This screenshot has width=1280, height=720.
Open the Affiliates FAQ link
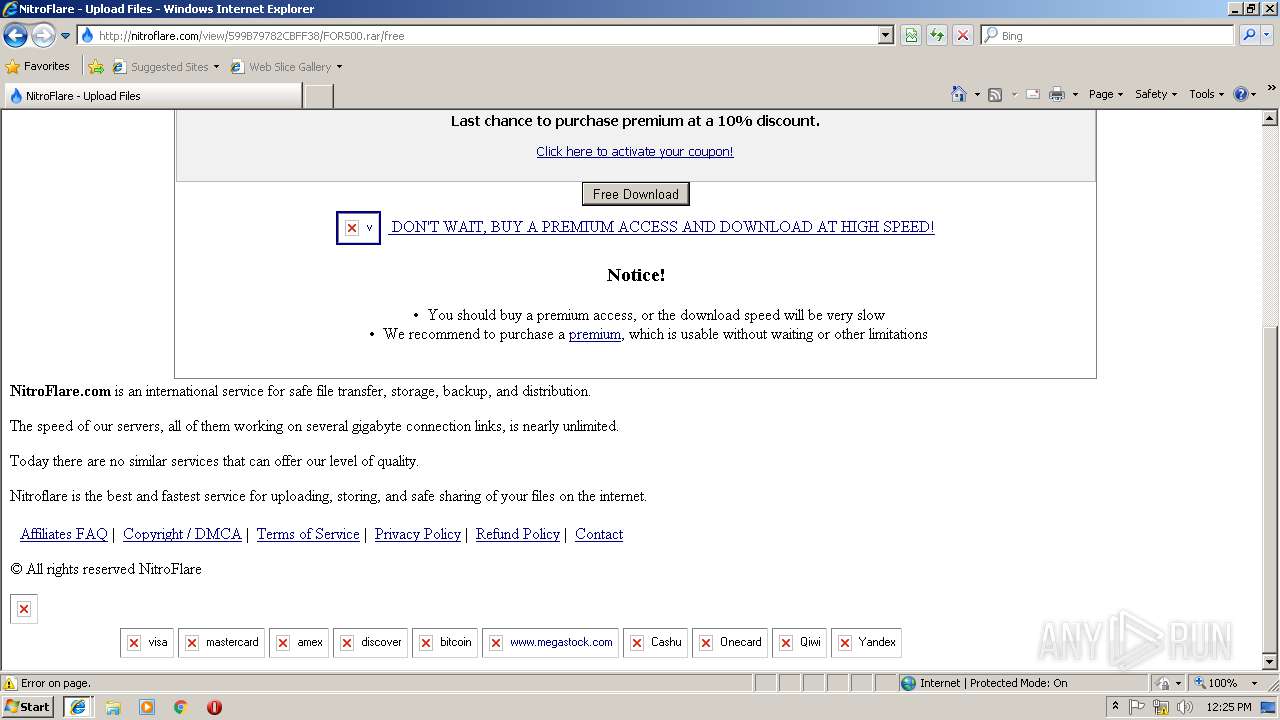[x=64, y=534]
